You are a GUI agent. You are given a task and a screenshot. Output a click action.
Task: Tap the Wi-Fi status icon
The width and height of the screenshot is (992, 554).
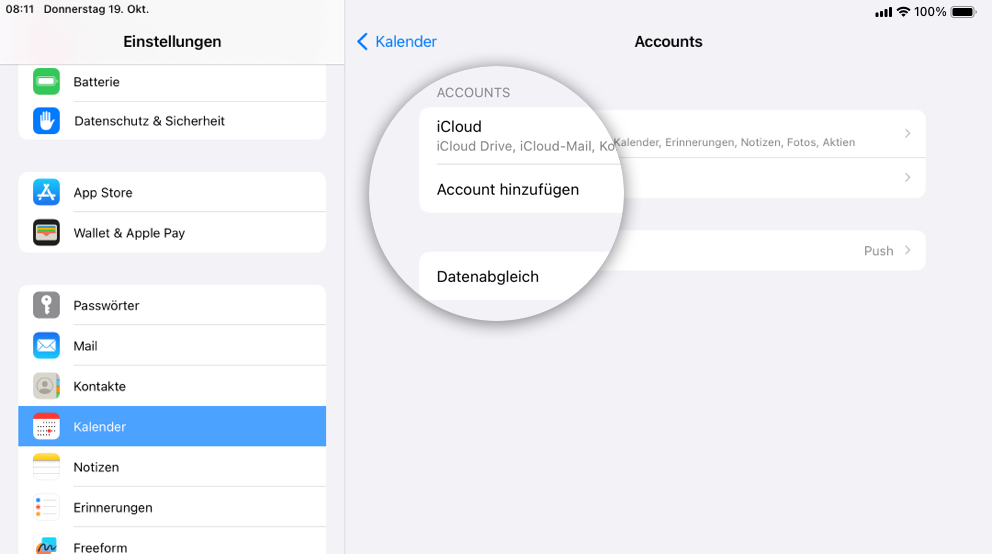(903, 12)
